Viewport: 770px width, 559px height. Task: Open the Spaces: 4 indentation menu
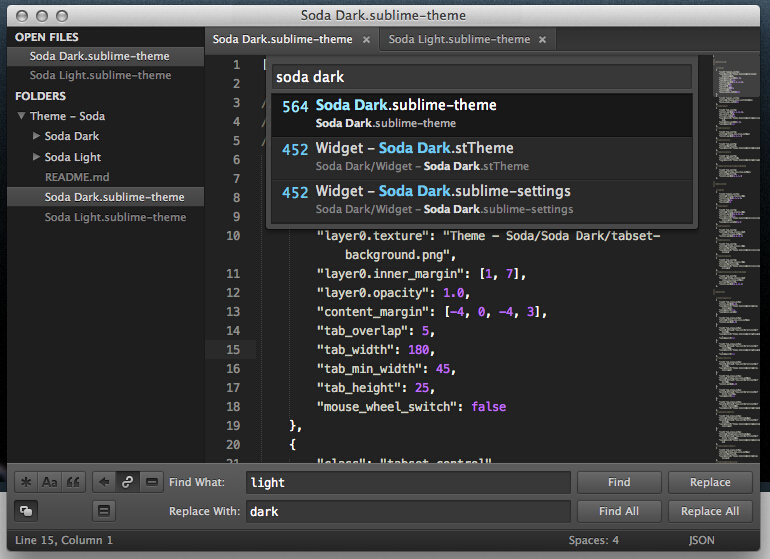click(x=593, y=540)
